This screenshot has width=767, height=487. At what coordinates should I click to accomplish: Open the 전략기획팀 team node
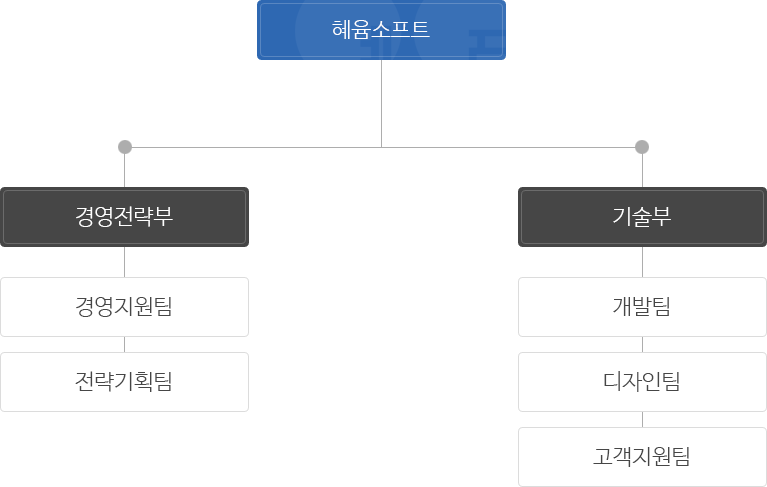click(x=124, y=382)
